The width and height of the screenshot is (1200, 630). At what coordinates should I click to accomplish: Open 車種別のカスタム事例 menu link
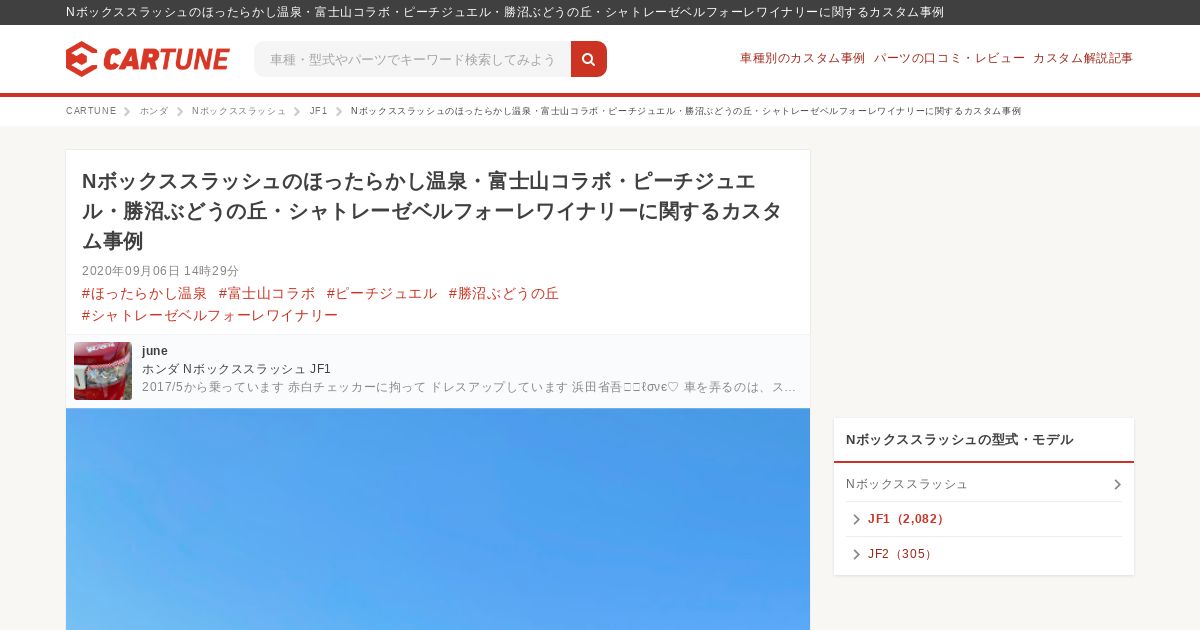point(802,58)
